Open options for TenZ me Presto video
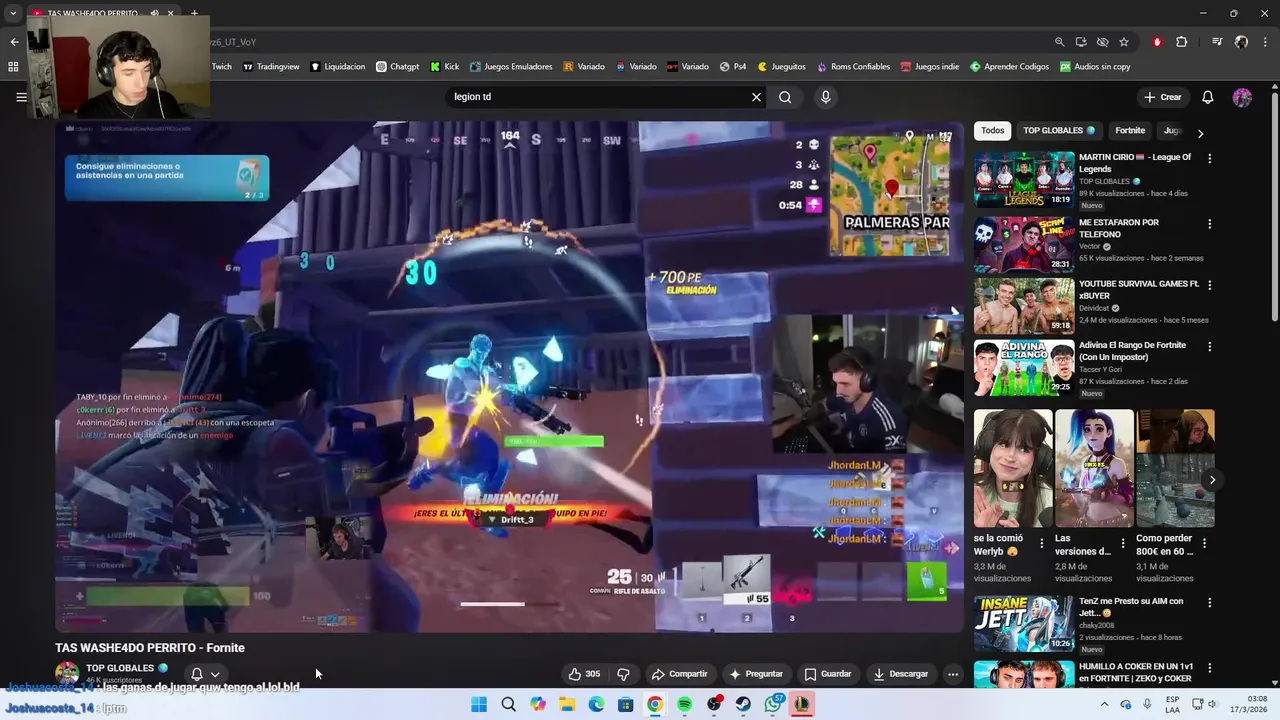 1209,603
